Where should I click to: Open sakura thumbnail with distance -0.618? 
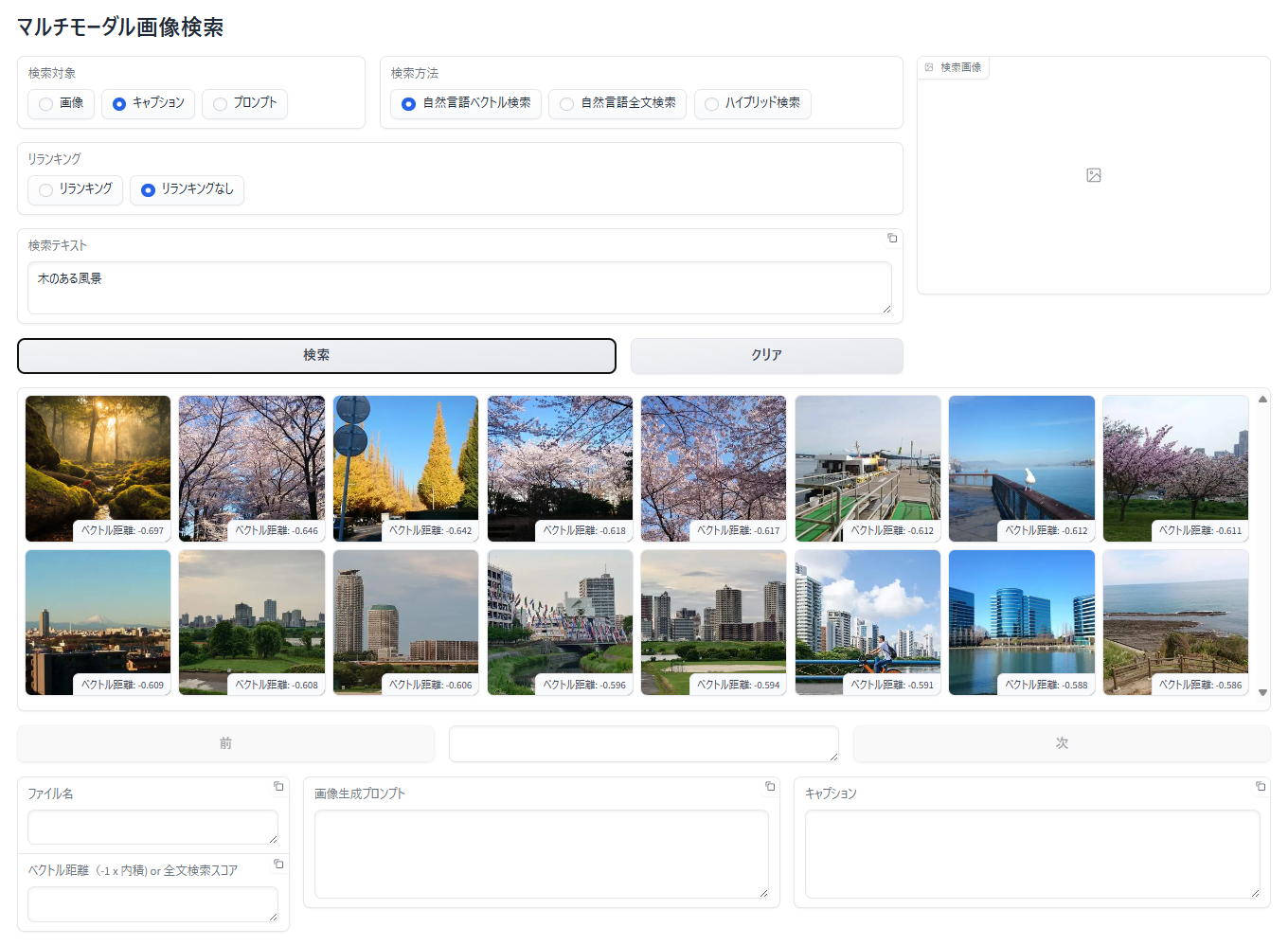tap(561, 469)
